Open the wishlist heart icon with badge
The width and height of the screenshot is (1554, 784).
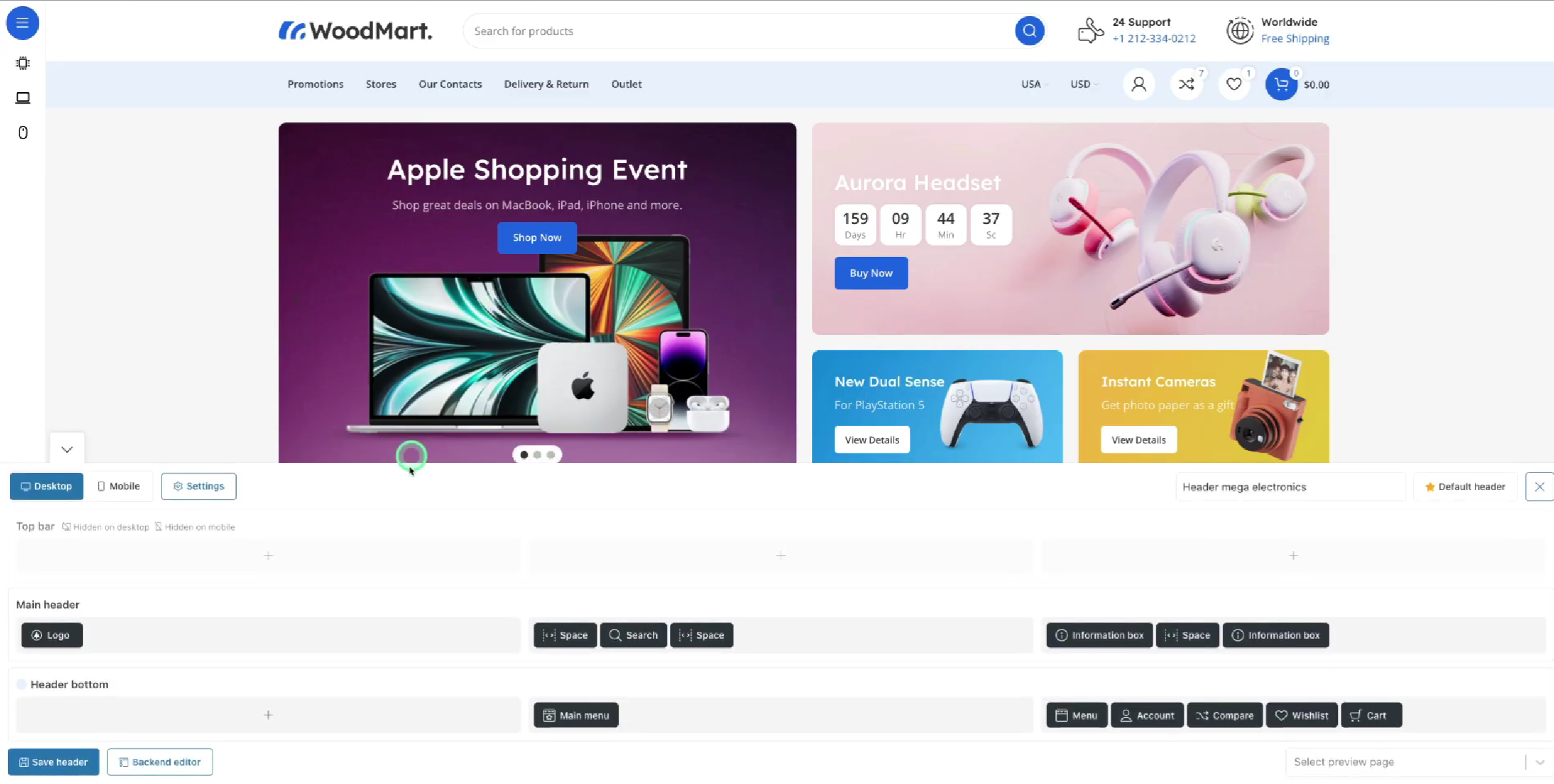point(1234,85)
